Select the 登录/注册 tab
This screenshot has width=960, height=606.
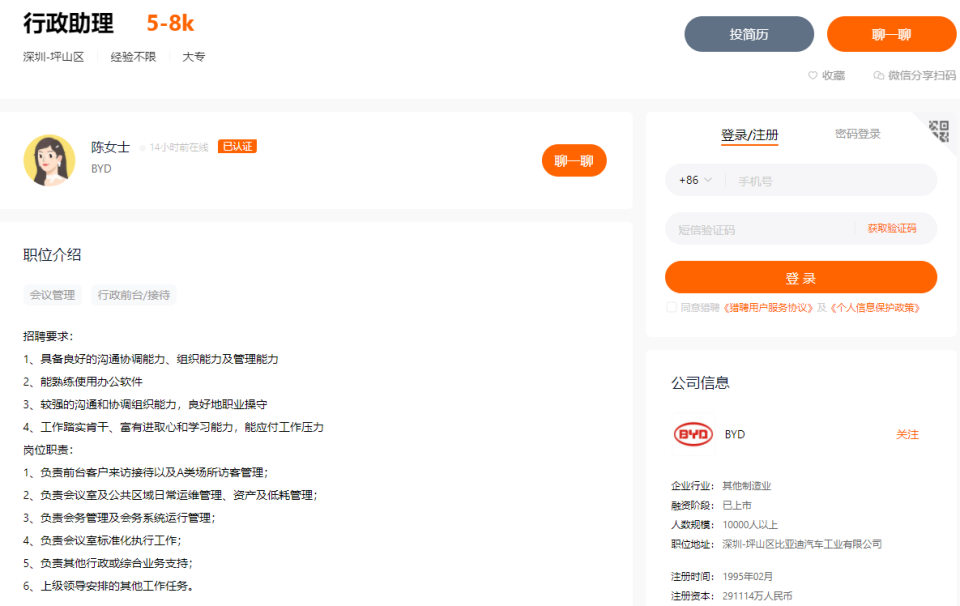tap(749, 135)
